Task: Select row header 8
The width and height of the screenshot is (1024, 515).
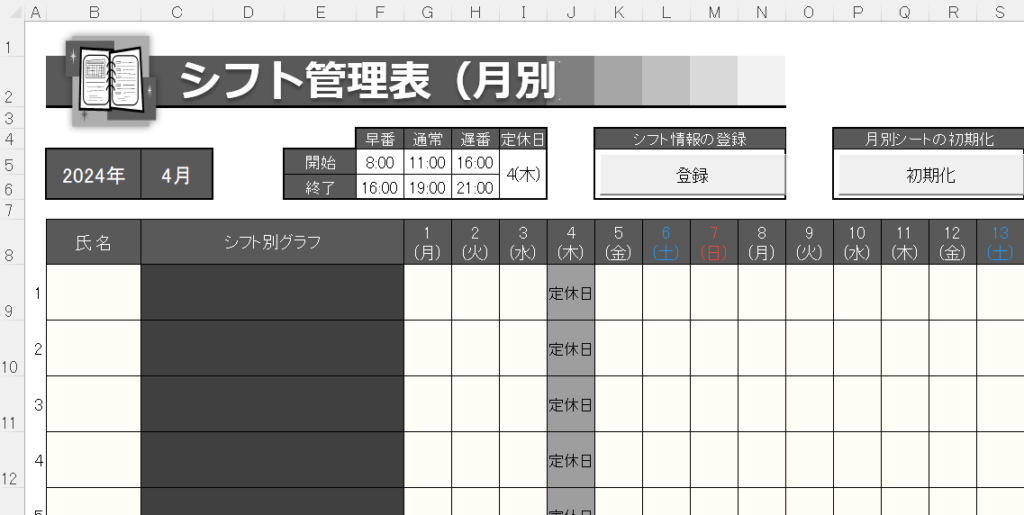Action: (x=10, y=255)
